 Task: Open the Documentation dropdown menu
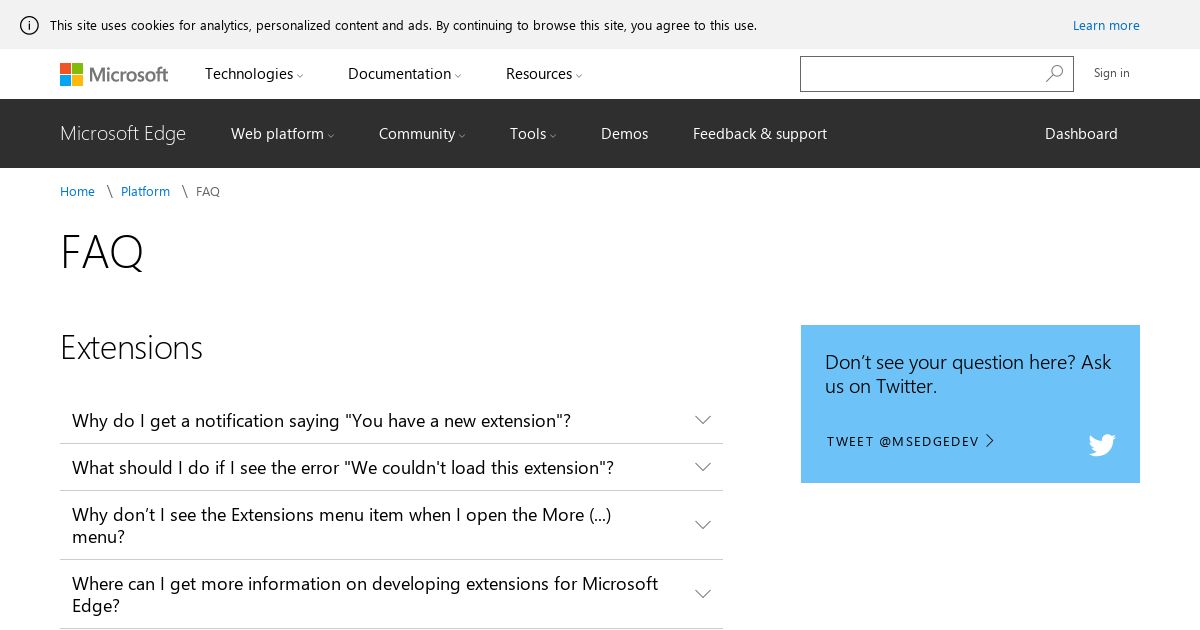click(x=405, y=74)
